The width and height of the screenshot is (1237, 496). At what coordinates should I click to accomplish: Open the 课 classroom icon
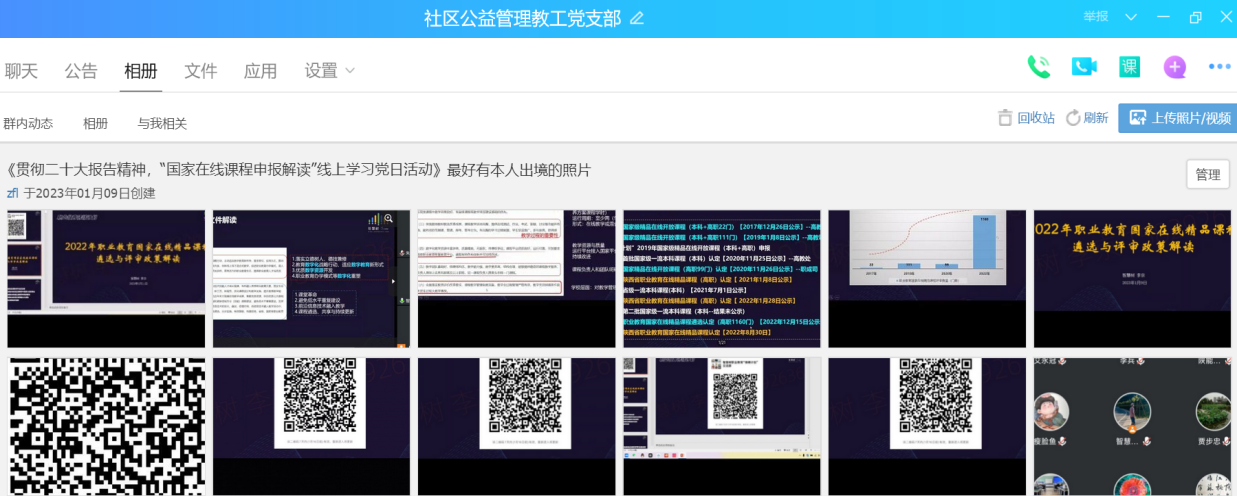click(x=1129, y=67)
